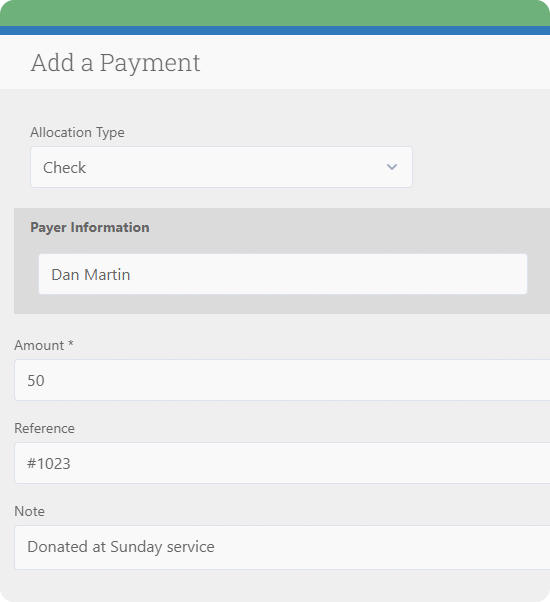Image resolution: width=550 pixels, height=602 pixels.
Task: Click the Reference label
Action: point(45,428)
